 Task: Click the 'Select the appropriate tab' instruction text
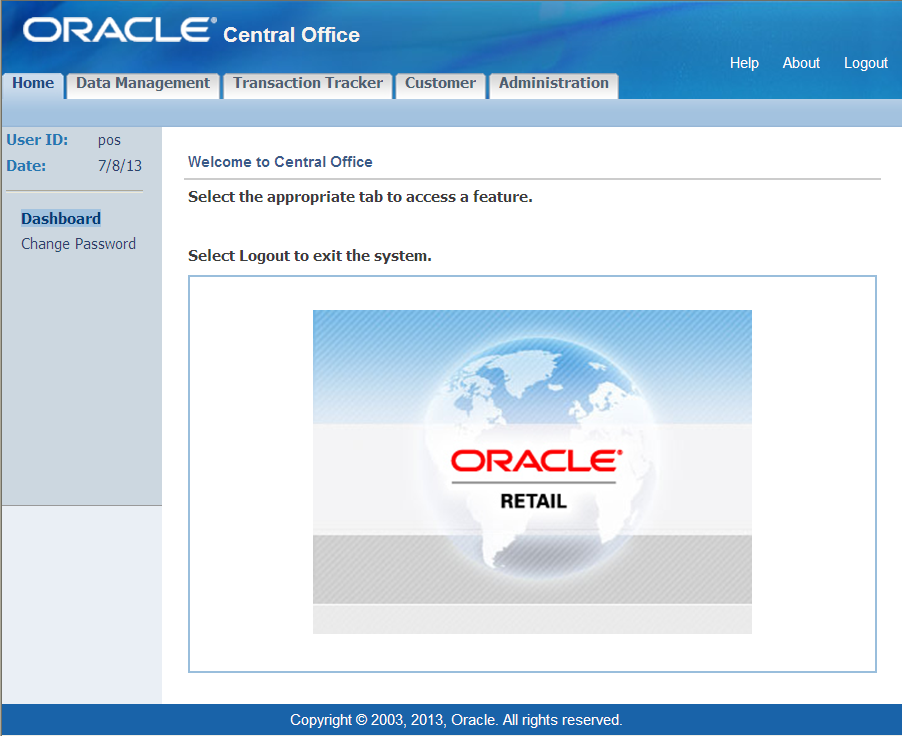360,197
